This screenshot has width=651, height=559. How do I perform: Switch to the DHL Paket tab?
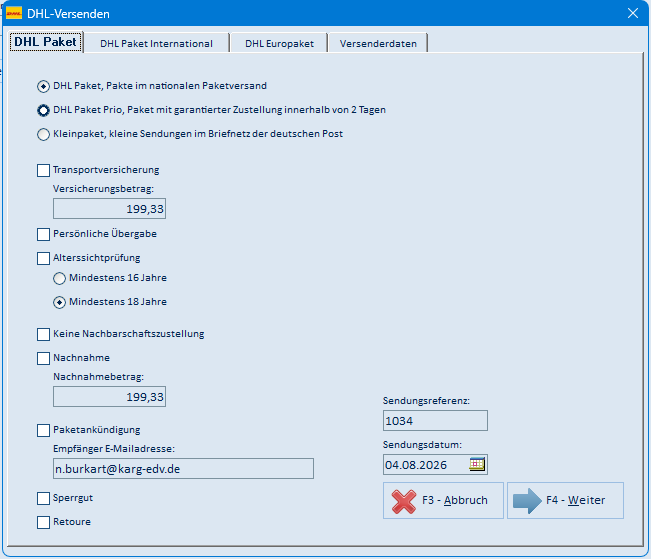46,42
